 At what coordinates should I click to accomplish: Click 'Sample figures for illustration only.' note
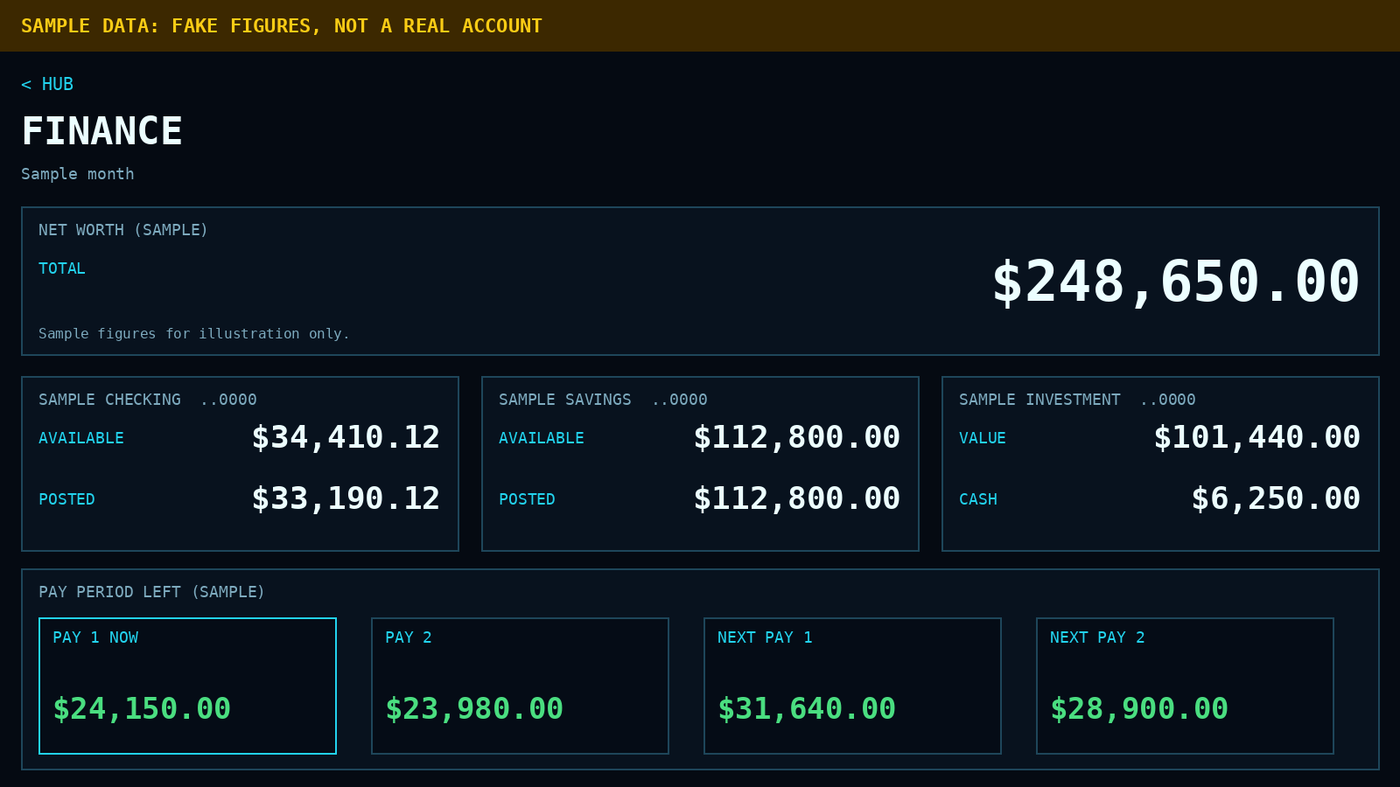(194, 334)
